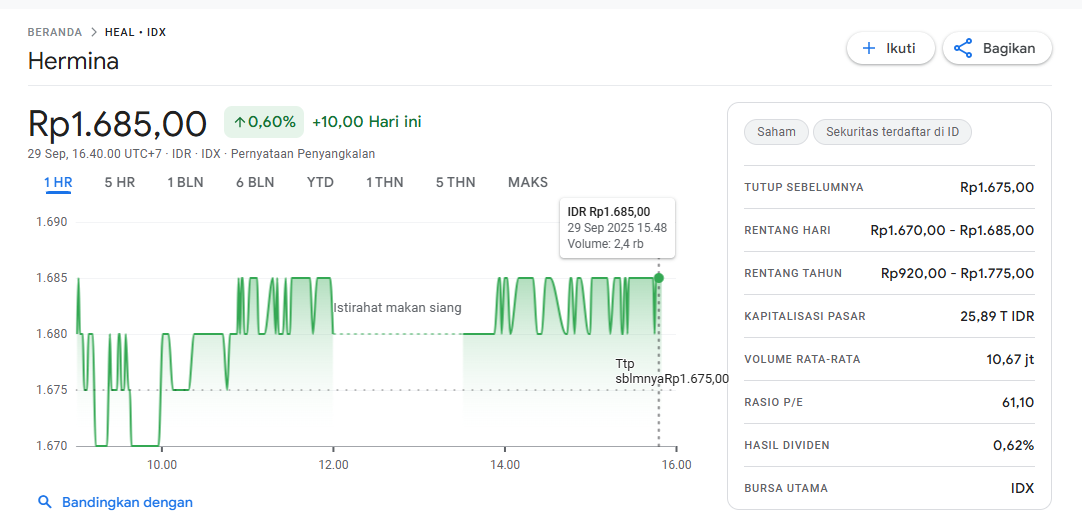Click the magnifier icon beside Bandingkan dengan

44,502
